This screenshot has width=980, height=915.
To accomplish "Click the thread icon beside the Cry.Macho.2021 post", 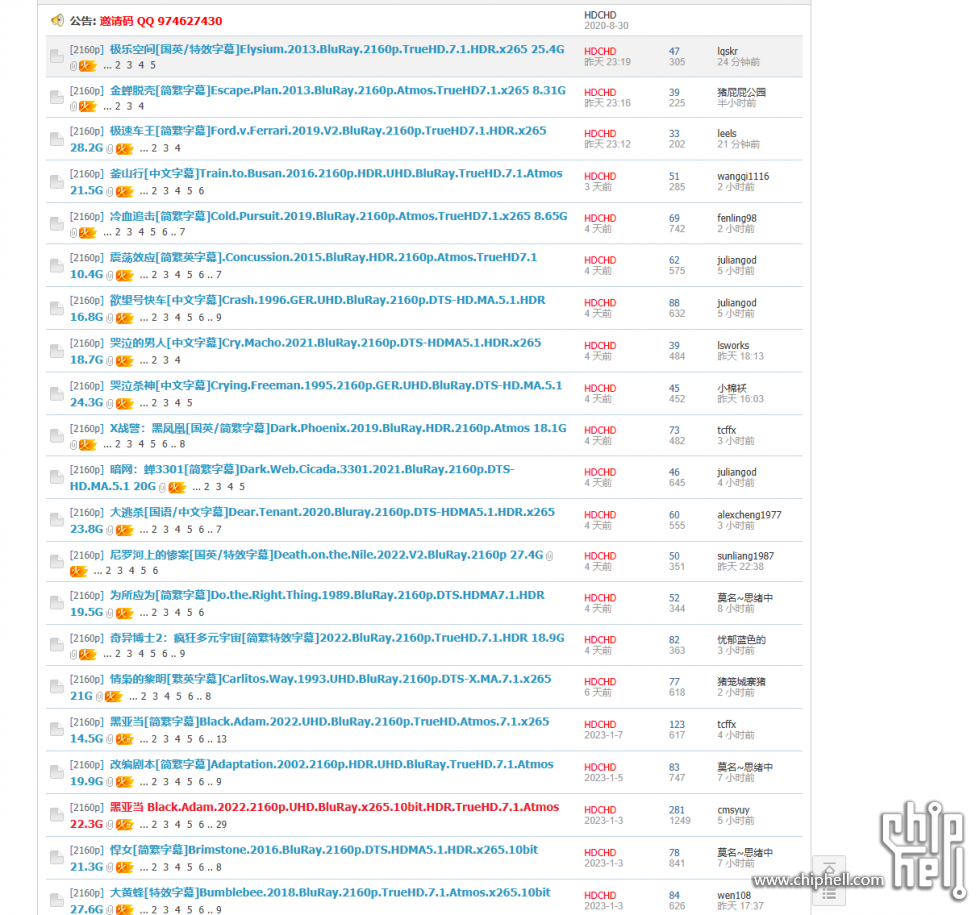I will 57,351.
